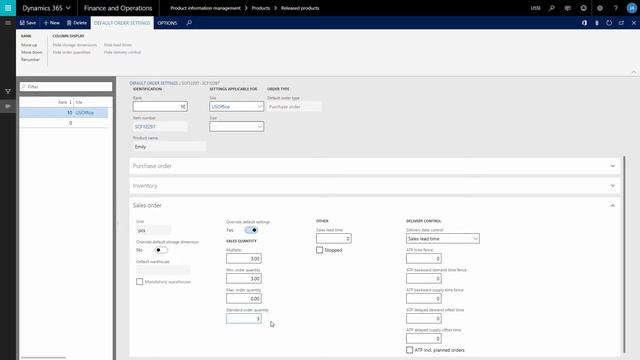
Task: Click the ATP time fence field
Action: [424, 258]
